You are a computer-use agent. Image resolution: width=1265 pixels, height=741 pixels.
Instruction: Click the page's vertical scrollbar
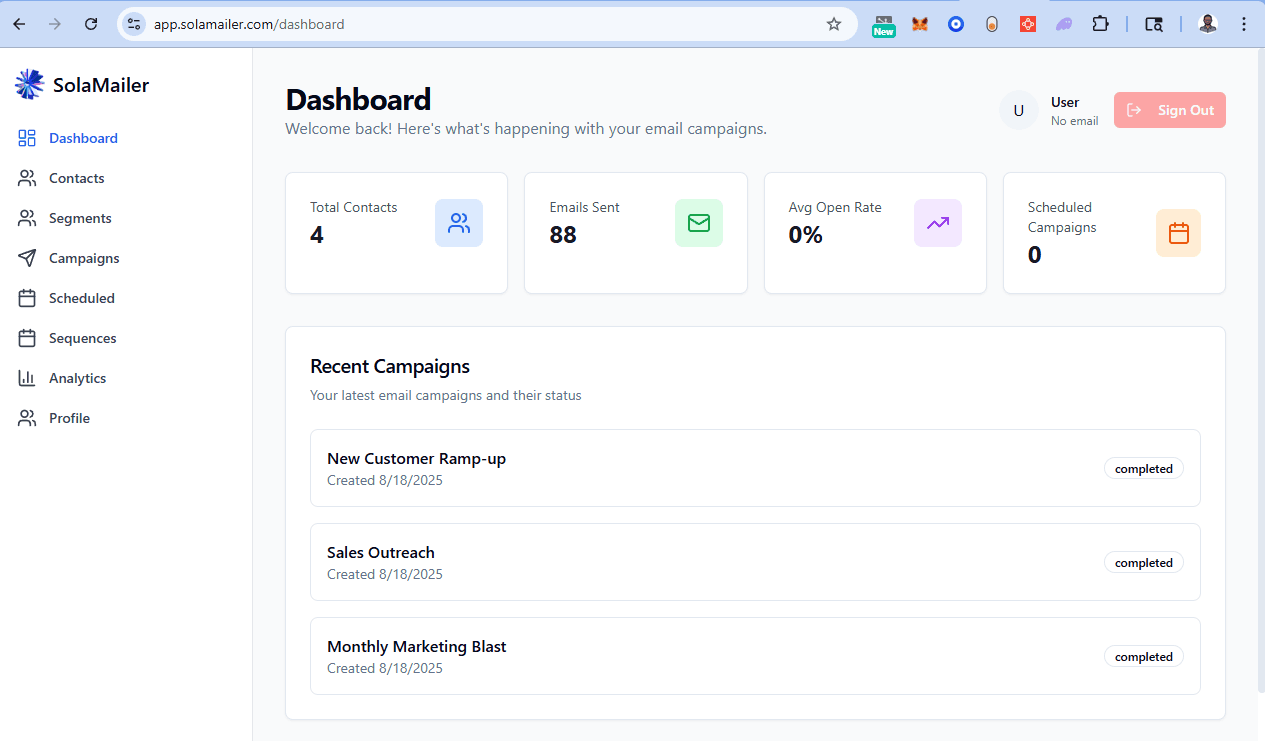click(1259, 370)
